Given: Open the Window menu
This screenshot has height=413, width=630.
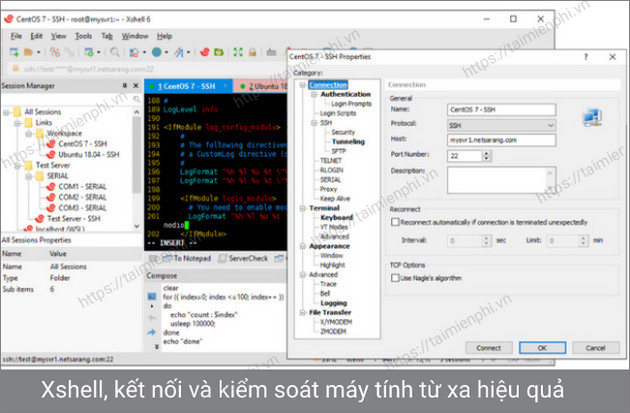Looking at the screenshot, I should (135, 36).
